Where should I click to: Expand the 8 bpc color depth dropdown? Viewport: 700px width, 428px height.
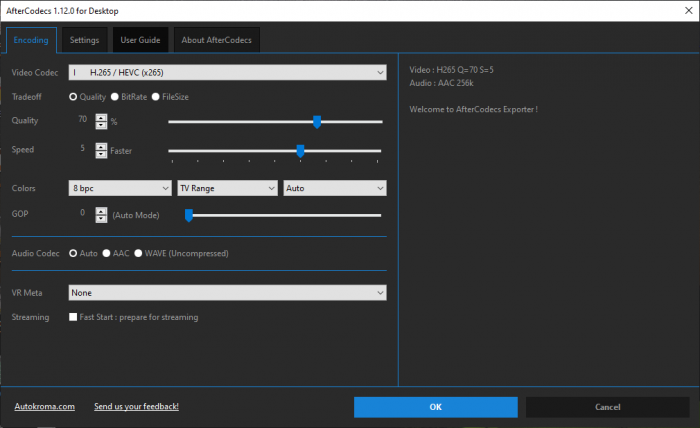pyautogui.click(x=120, y=188)
